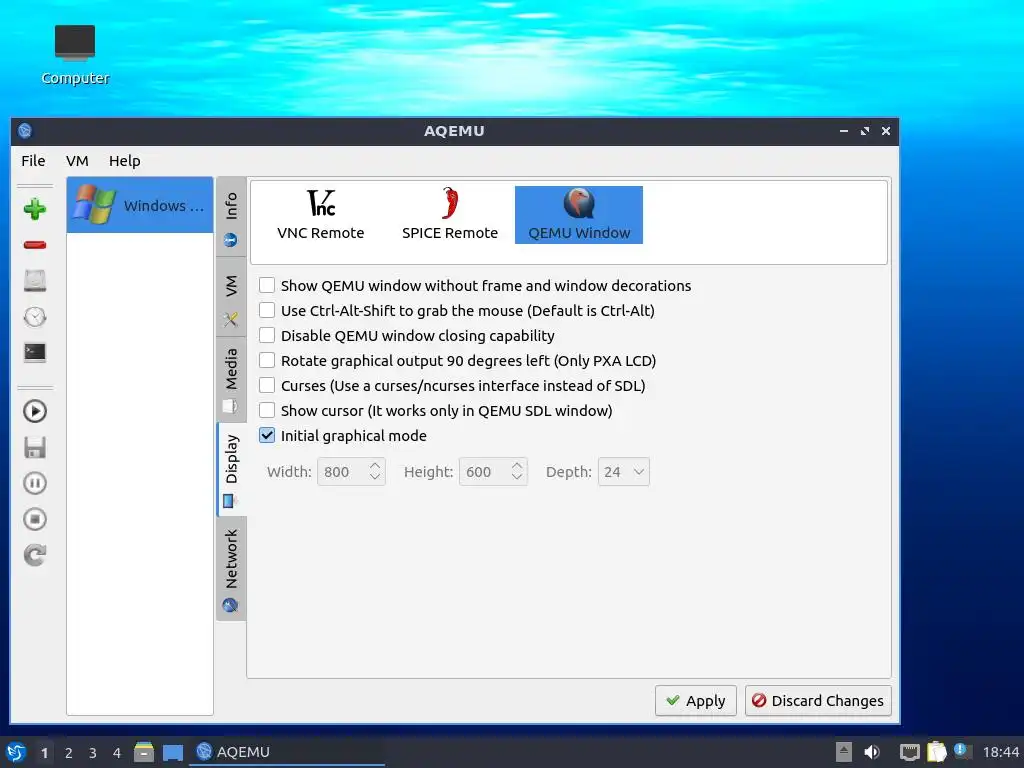The image size is (1024, 768).
Task: Uncheck Initial graphical mode
Action: [267, 436]
